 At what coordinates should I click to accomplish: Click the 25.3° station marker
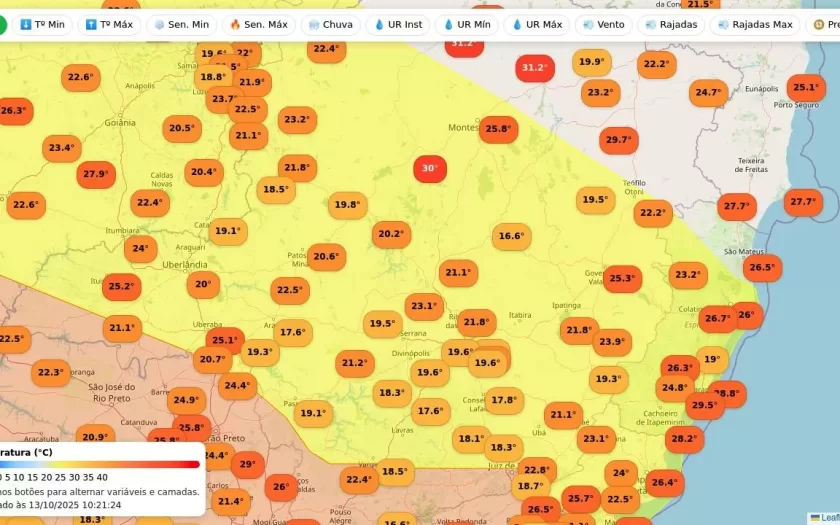621,278
